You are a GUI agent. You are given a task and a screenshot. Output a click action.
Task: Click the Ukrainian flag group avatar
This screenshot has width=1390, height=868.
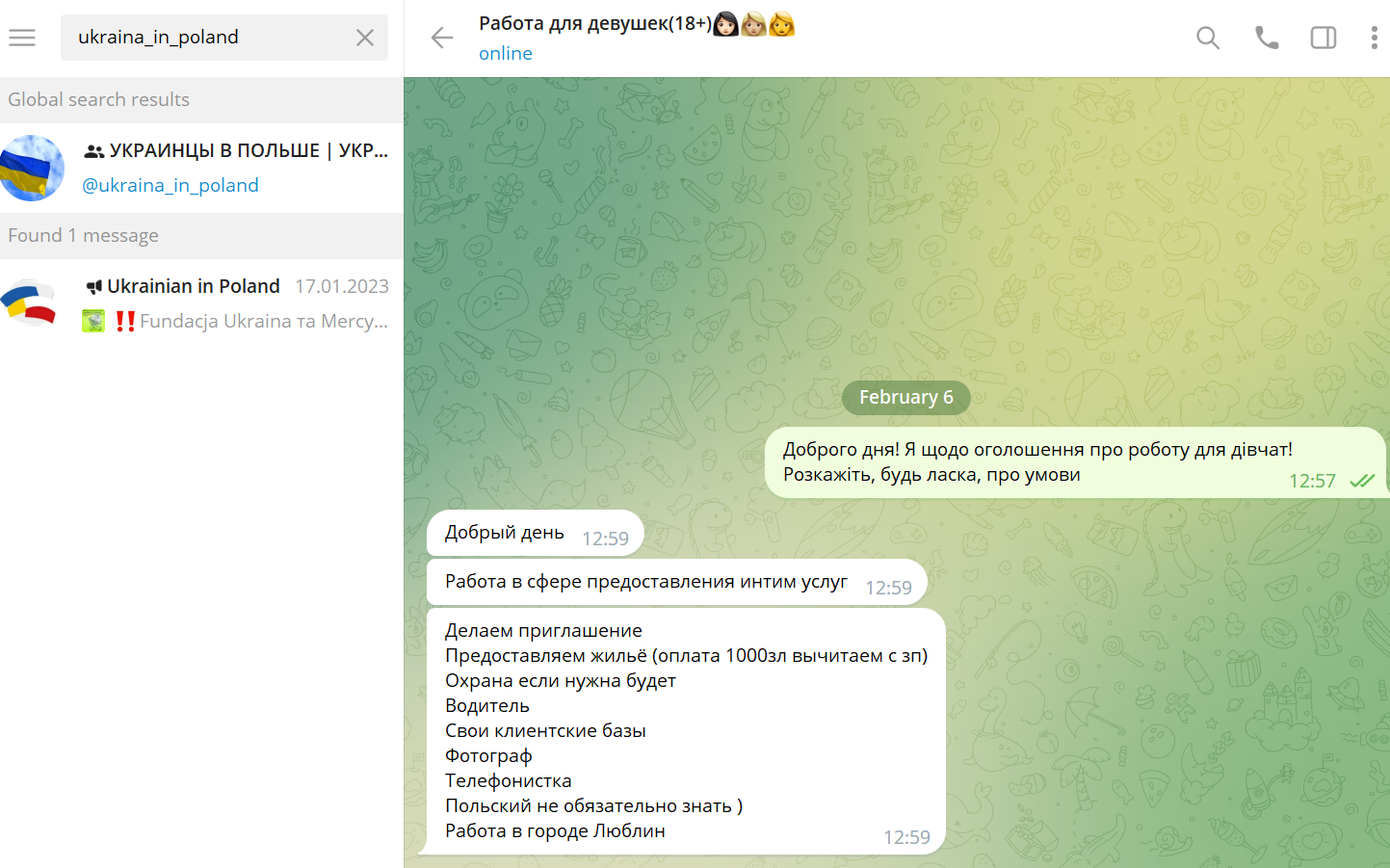pos(33,168)
